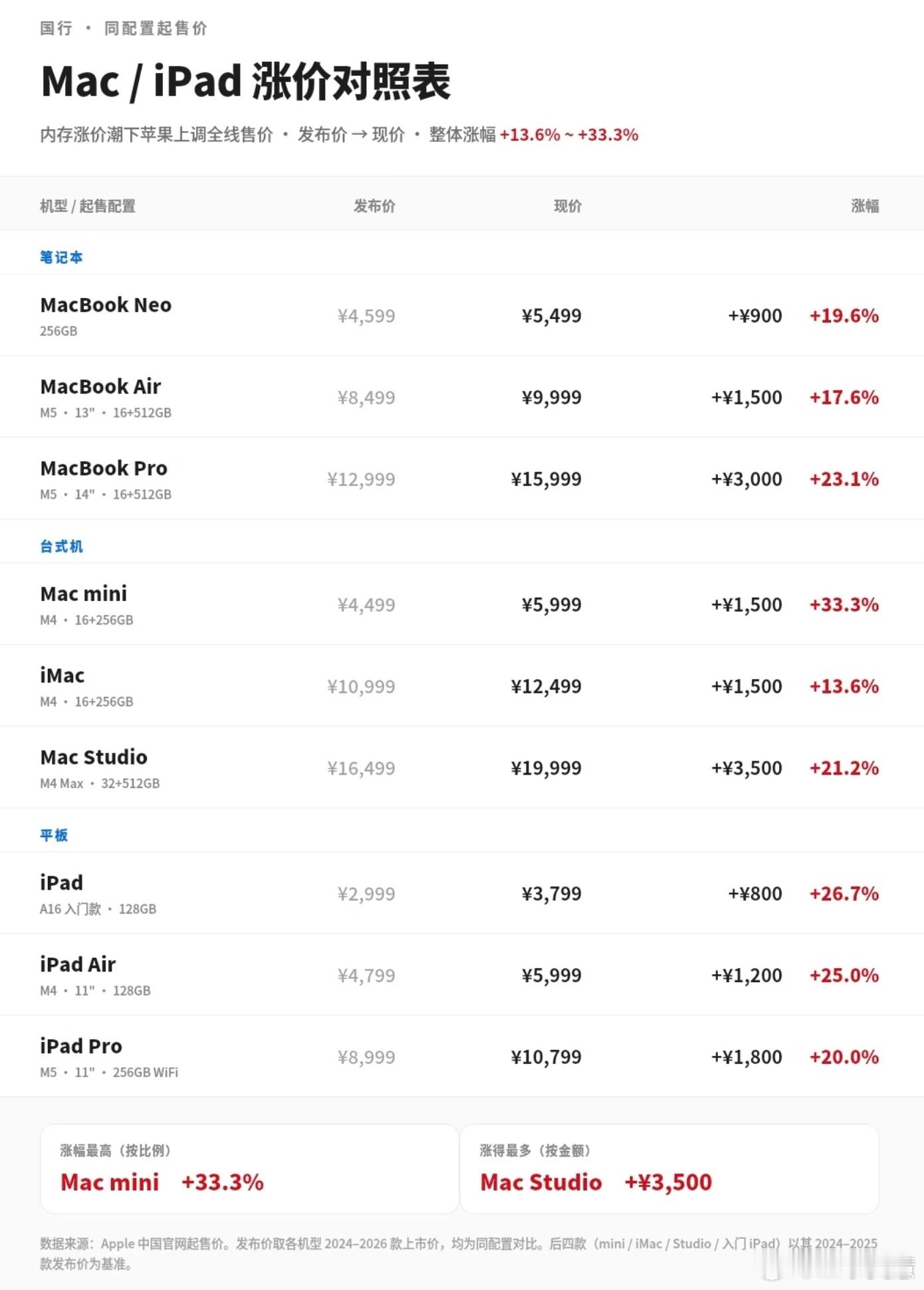Click the 现价 column header
Viewport: 924px width, 1290px height.
568,206
